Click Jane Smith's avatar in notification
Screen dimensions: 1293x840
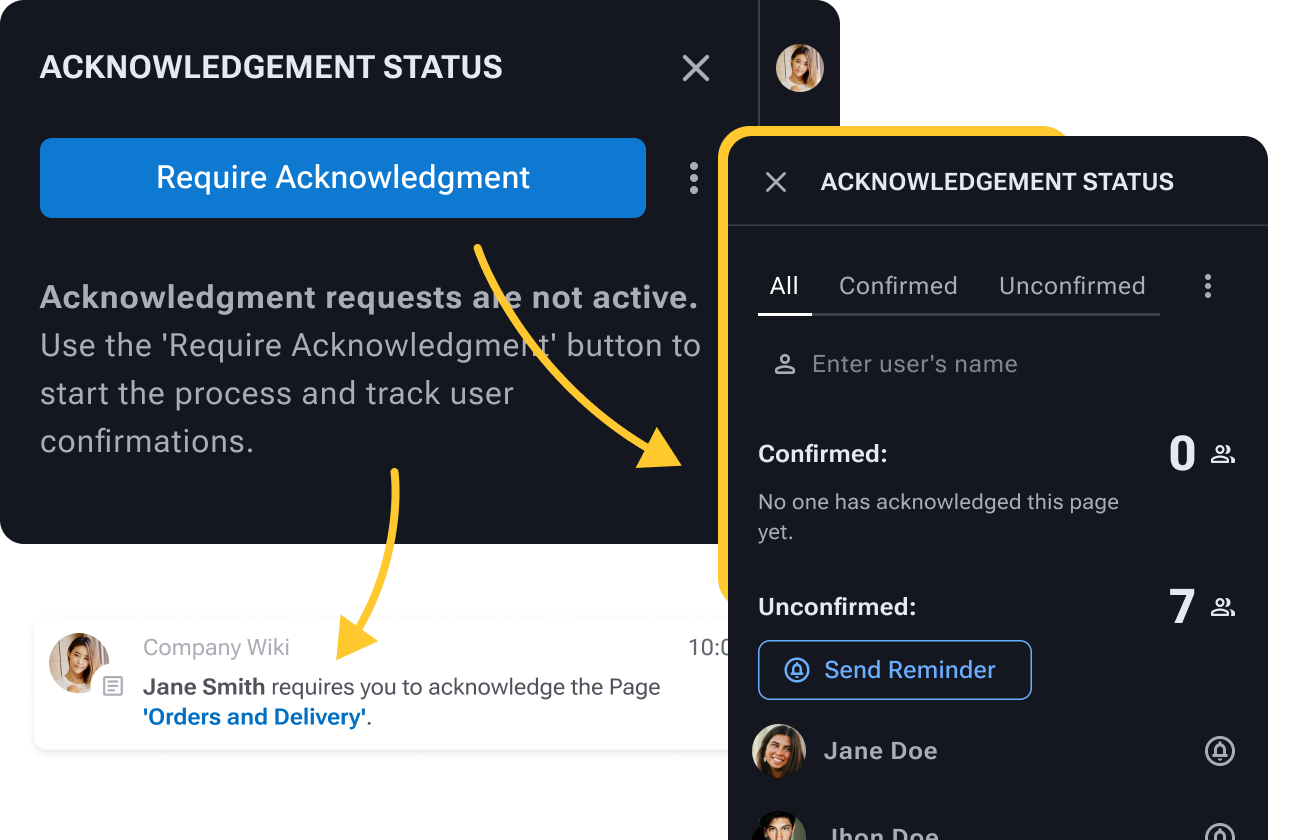pos(79,662)
